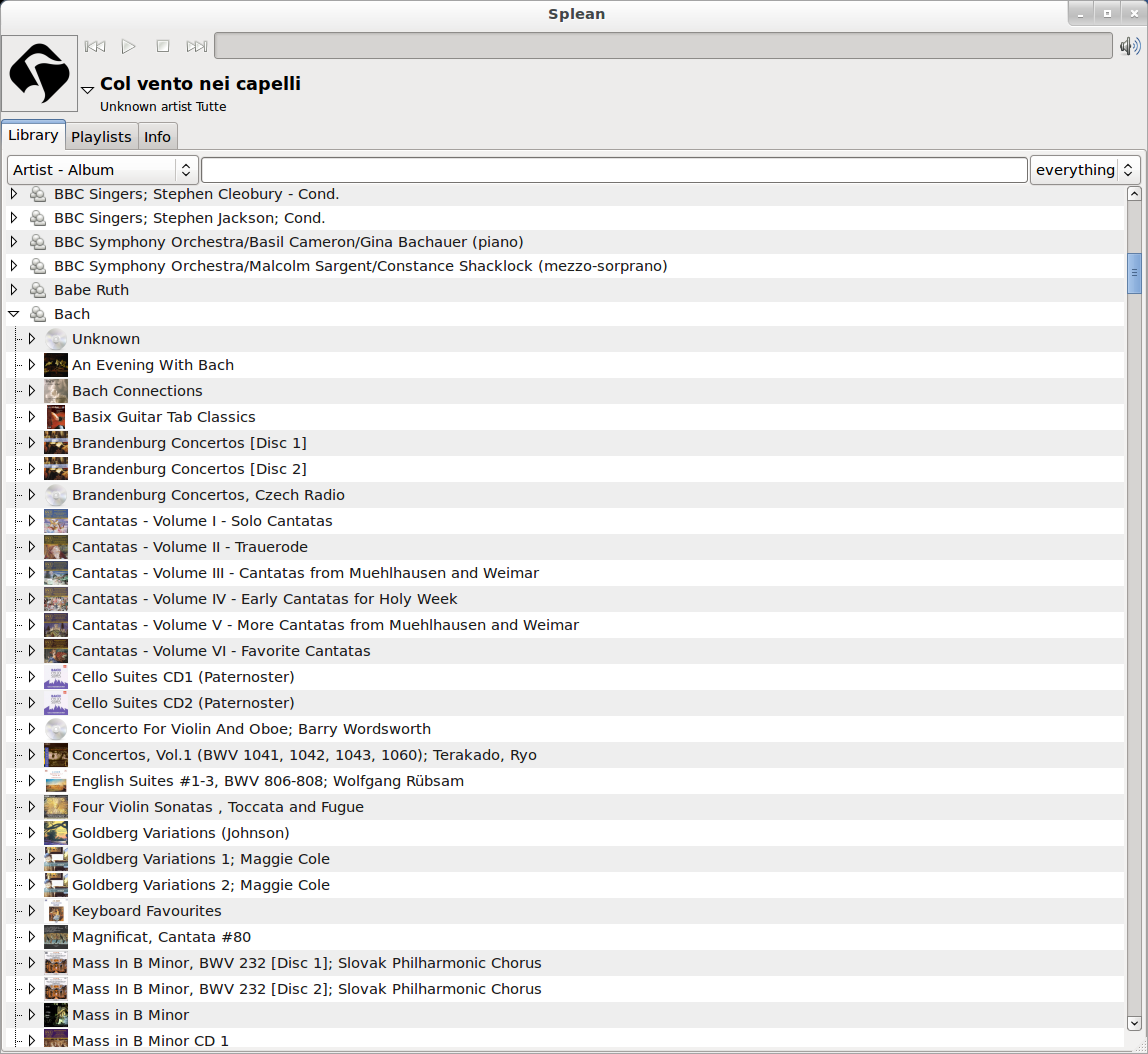Click cover of Brandenburg Concertos [Disc 2]
The width and height of the screenshot is (1148, 1054).
(x=56, y=469)
